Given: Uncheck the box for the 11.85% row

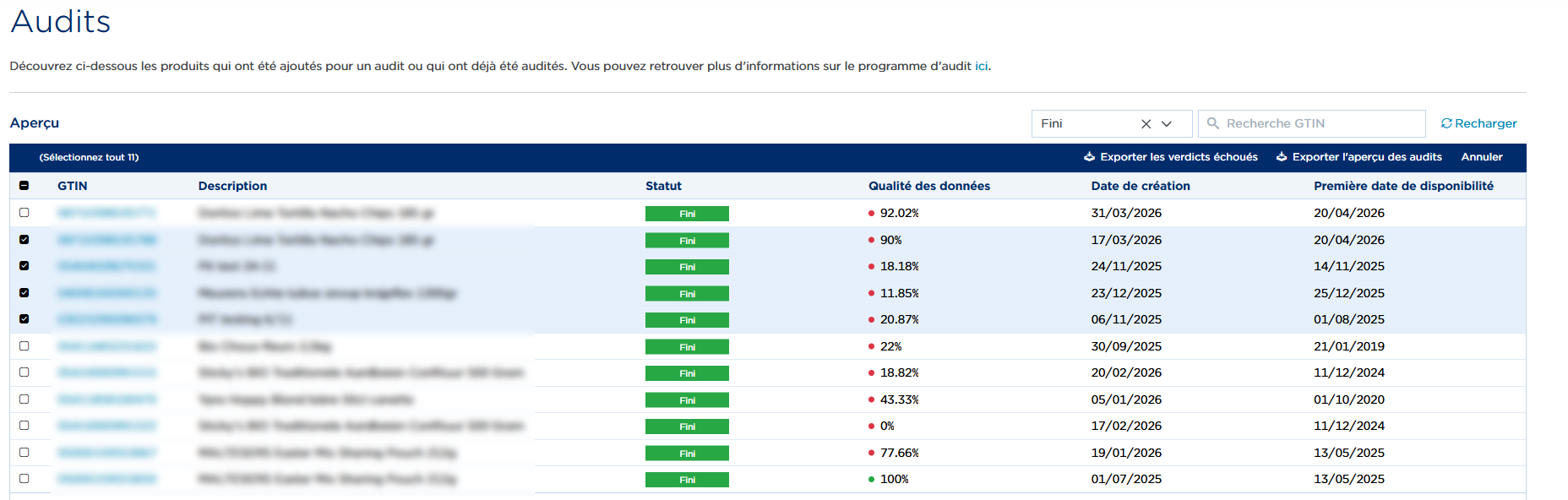Looking at the screenshot, I should click(24, 293).
